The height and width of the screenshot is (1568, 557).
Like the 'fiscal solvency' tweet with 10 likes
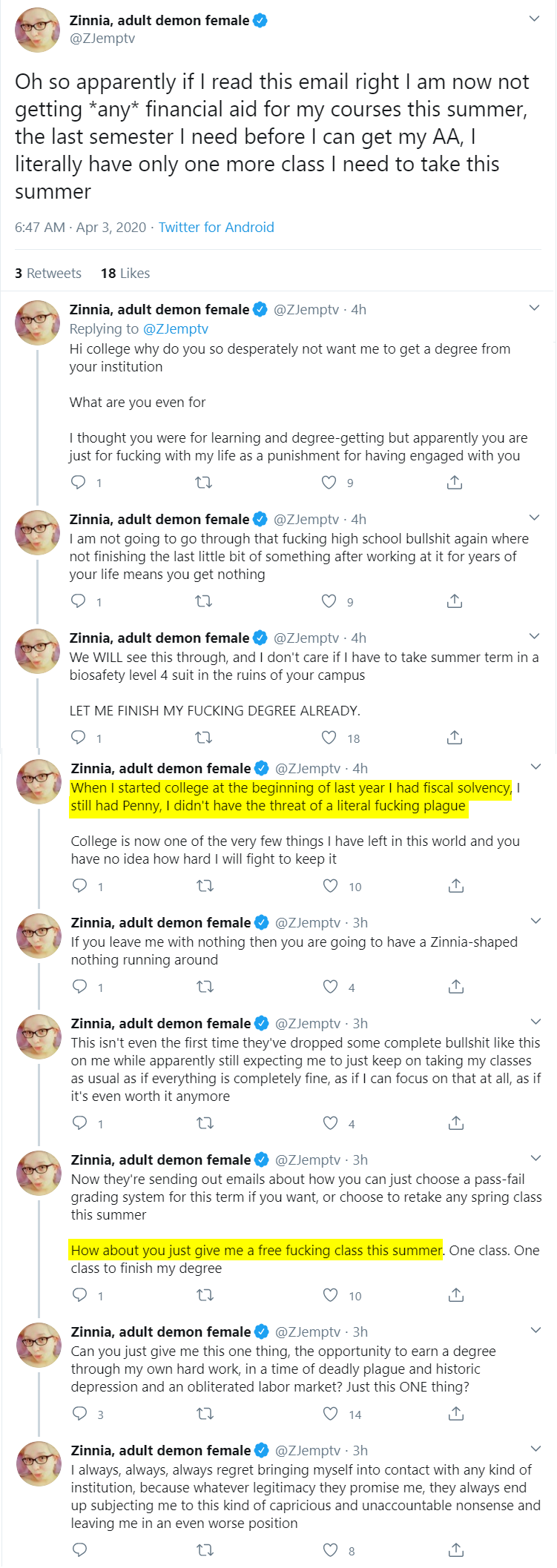330,886
